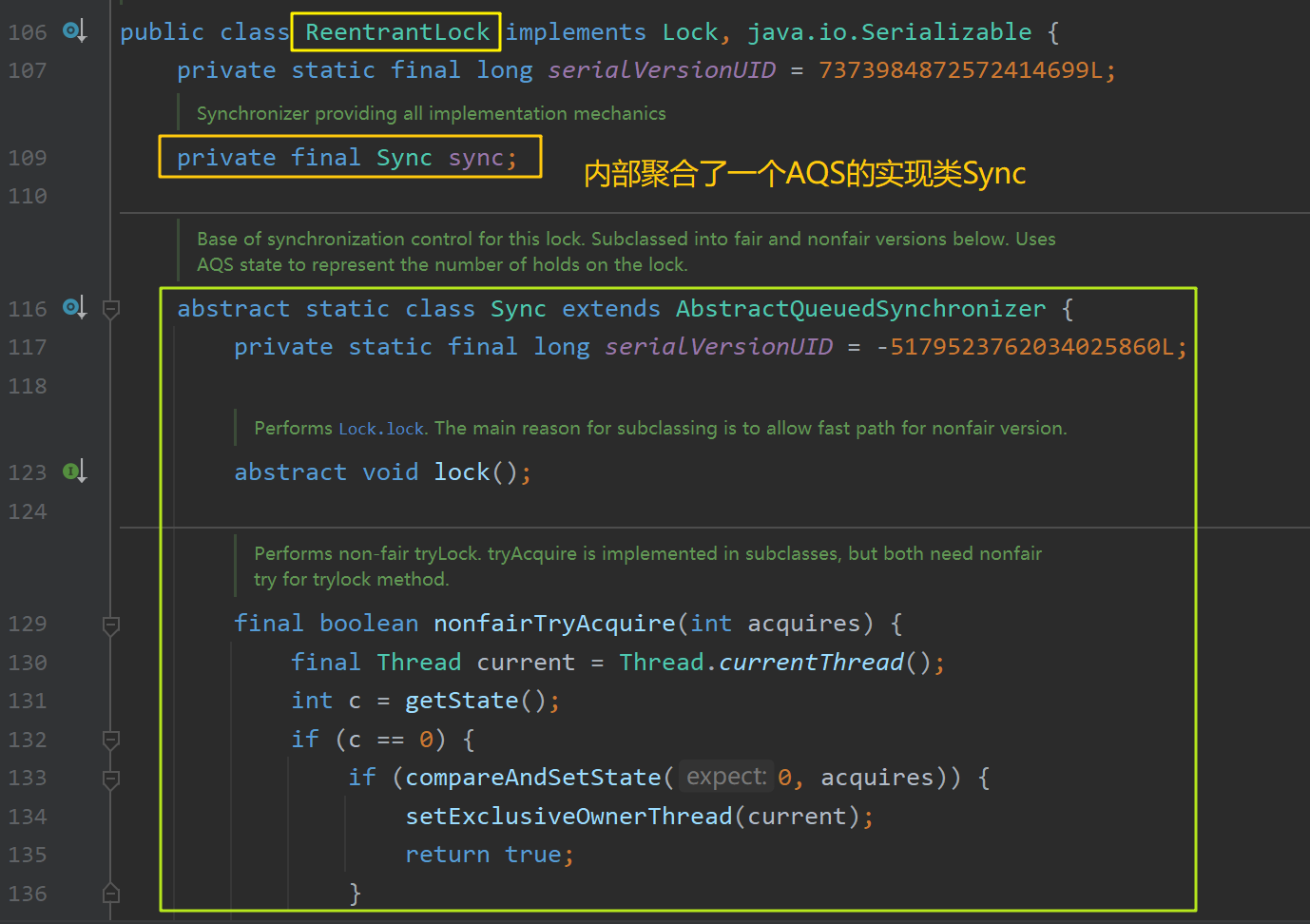The image size is (1310, 924).
Task: Click the -5179523762034025860L value on line 117
Action: (x=1026, y=347)
